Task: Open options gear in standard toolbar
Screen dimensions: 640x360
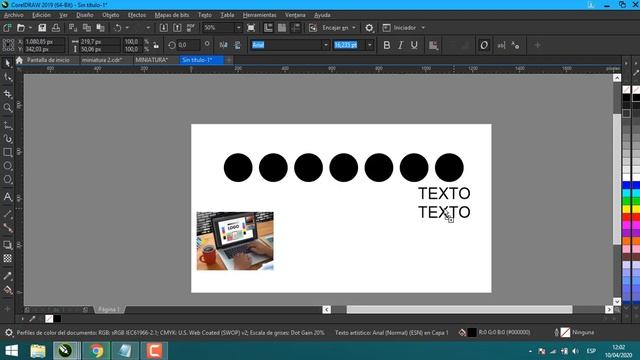Action: click(369, 28)
